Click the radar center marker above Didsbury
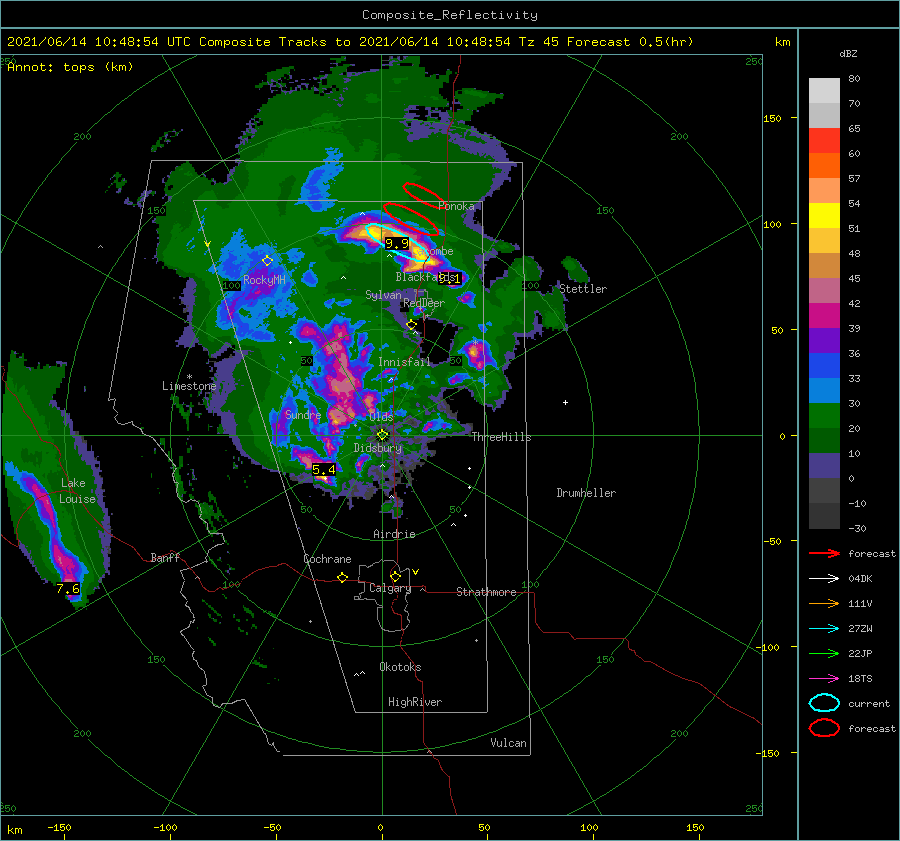The width and height of the screenshot is (900, 841). pyautogui.click(x=382, y=435)
